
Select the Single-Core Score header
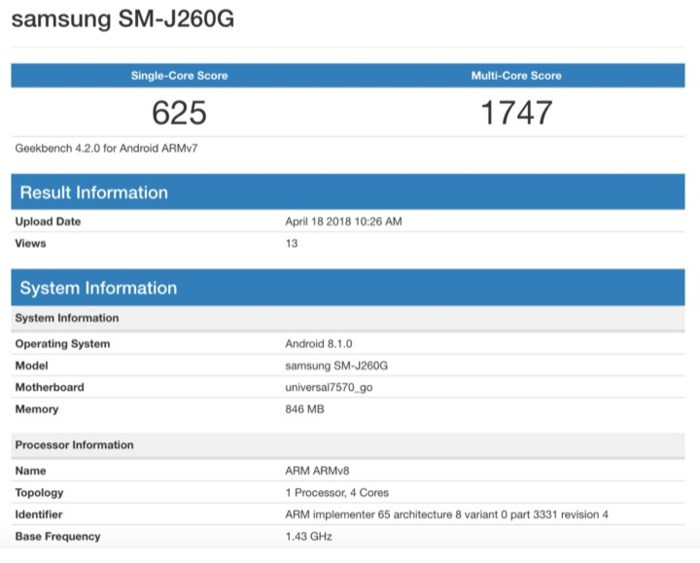[x=179, y=76]
